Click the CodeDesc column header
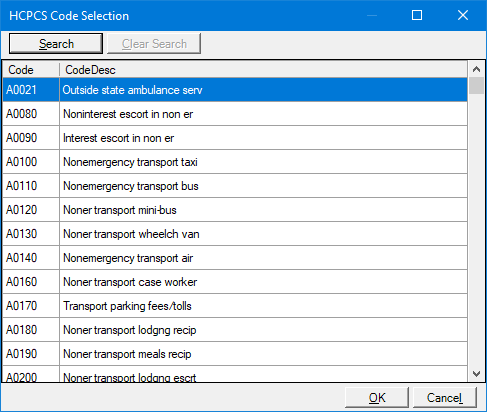This screenshot has height=412, width=487. click(x=263, y=70)
